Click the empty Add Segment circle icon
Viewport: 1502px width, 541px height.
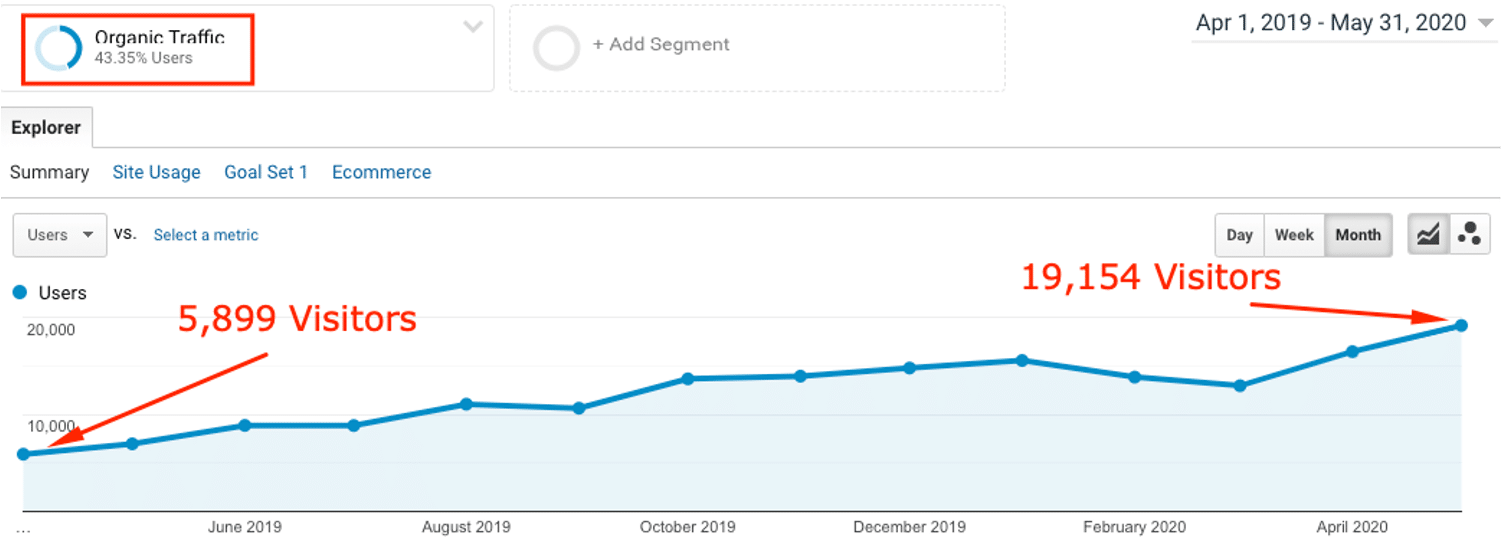[x=556, y=47]
